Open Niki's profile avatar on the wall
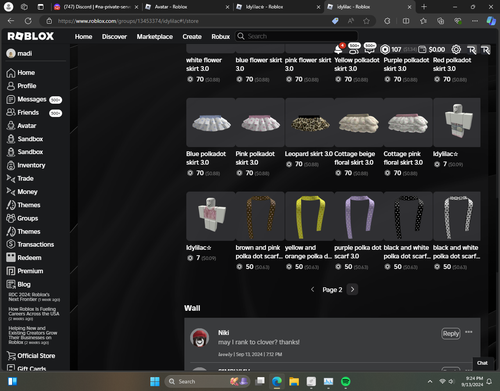This screenshot has width=500, height=391. coord(200,338)
